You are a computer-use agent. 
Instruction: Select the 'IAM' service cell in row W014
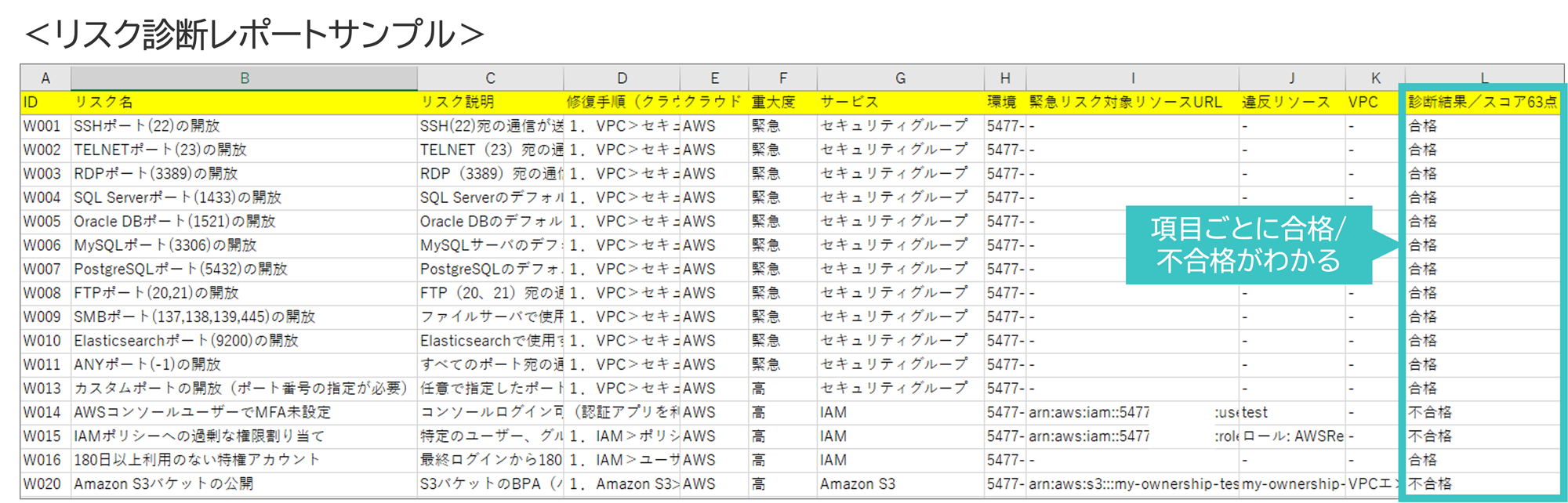(900, 413)
